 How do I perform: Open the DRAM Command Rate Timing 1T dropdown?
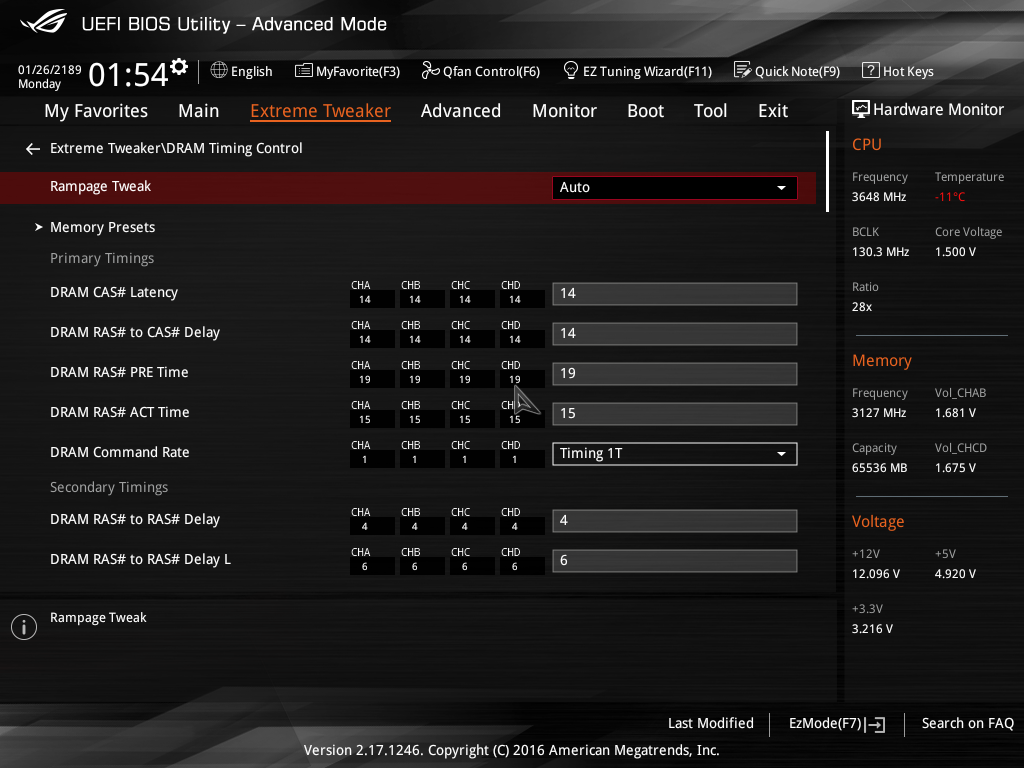click(675, 454)
